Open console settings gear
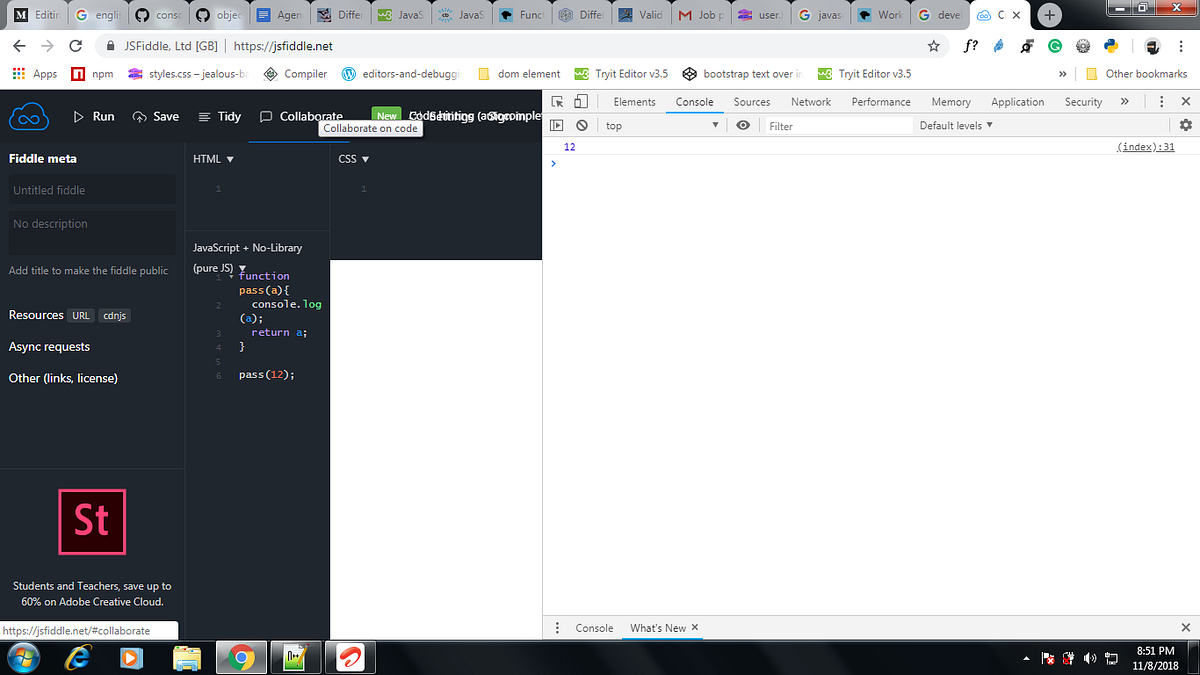 pyautogui.click(x=1186, y=125)
